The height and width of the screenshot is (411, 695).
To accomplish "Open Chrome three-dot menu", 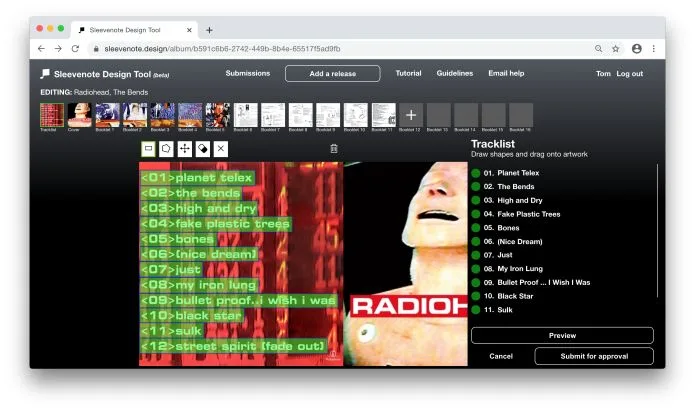I will 654,48.
